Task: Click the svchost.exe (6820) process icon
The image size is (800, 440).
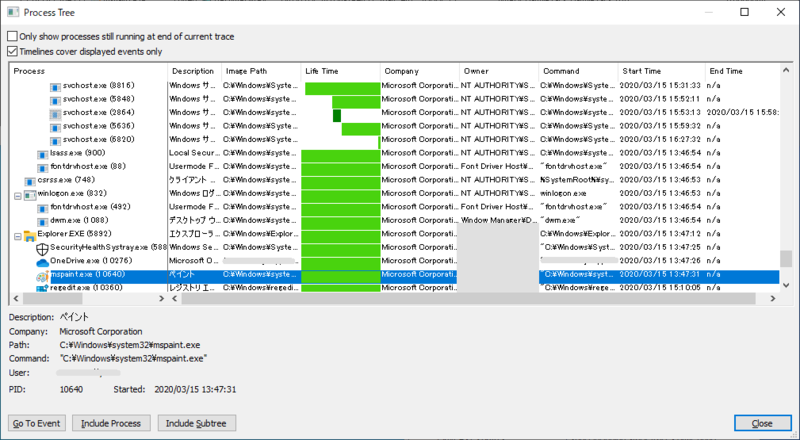Action: 55,140
